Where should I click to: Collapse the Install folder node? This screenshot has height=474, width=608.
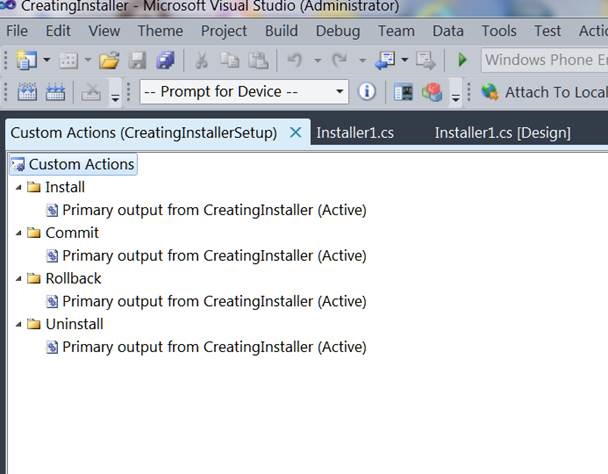point(18,187)
